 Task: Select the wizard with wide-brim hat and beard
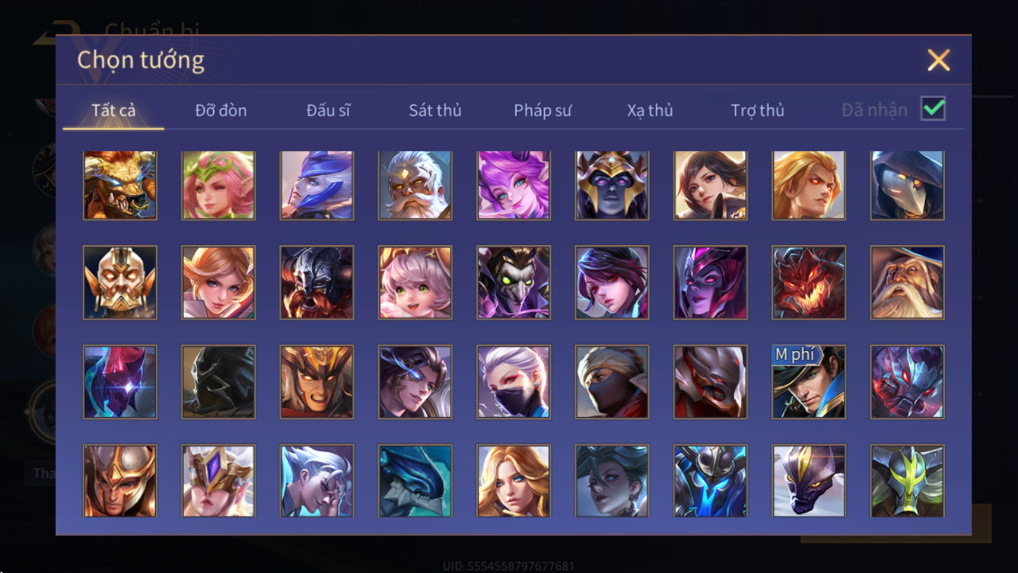click(907, 282)
